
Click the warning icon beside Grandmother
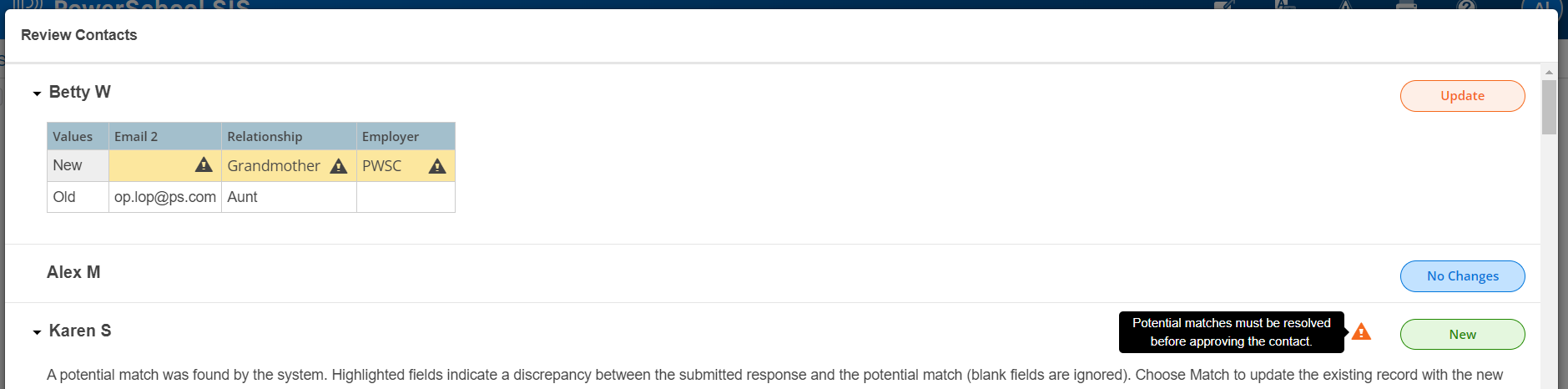tap(338, 166)
